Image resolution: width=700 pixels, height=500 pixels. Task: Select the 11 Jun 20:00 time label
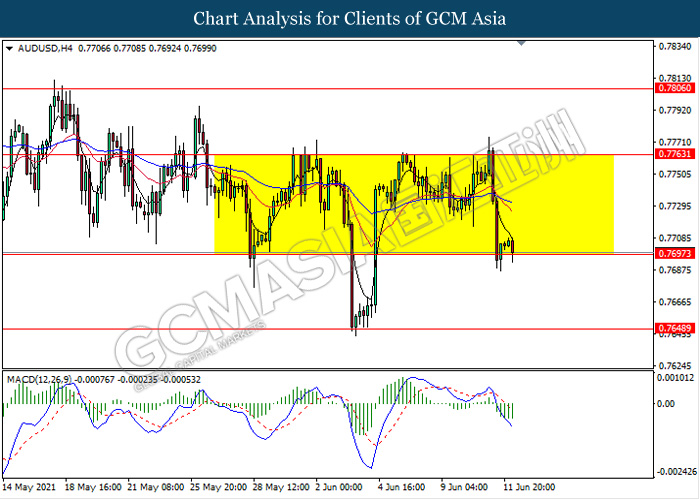coord(529,487)
